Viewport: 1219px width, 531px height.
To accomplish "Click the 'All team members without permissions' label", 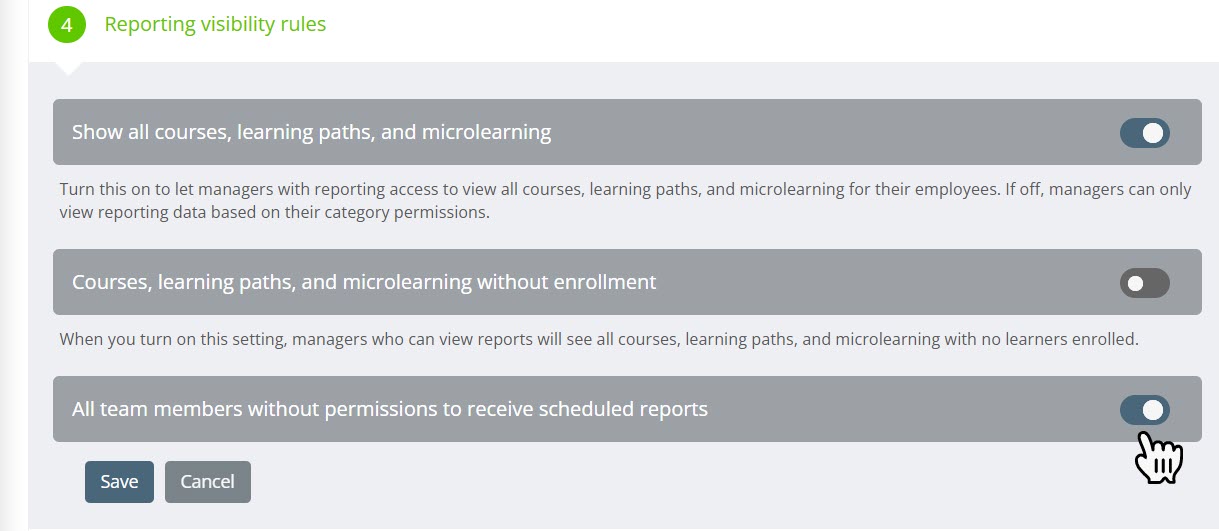I will (389, 409).
